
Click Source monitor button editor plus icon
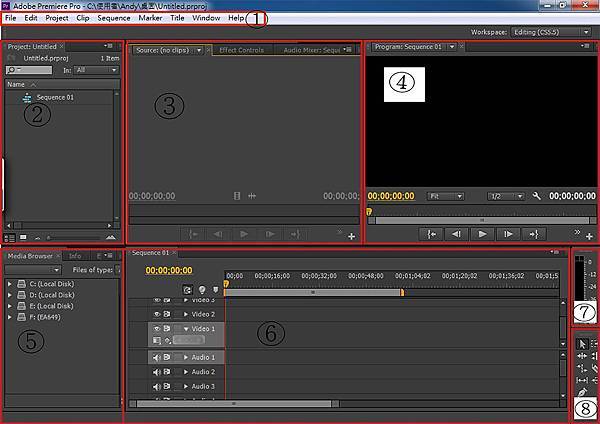351,236
